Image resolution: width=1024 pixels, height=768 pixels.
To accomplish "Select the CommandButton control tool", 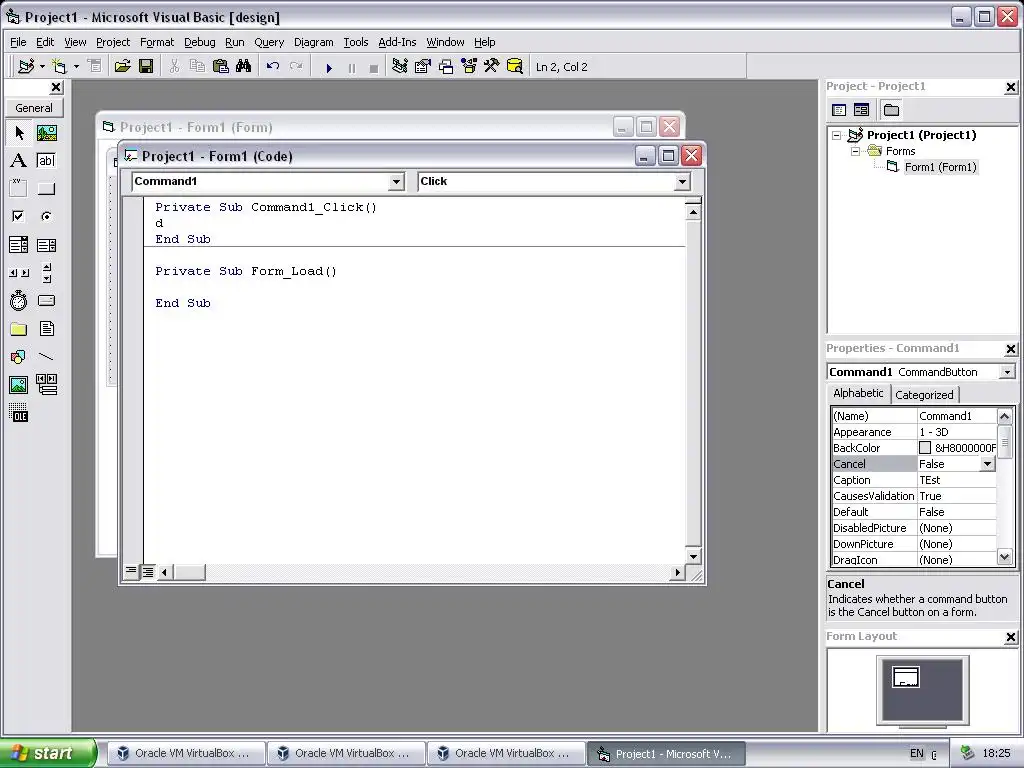I will tap(46, 189).
